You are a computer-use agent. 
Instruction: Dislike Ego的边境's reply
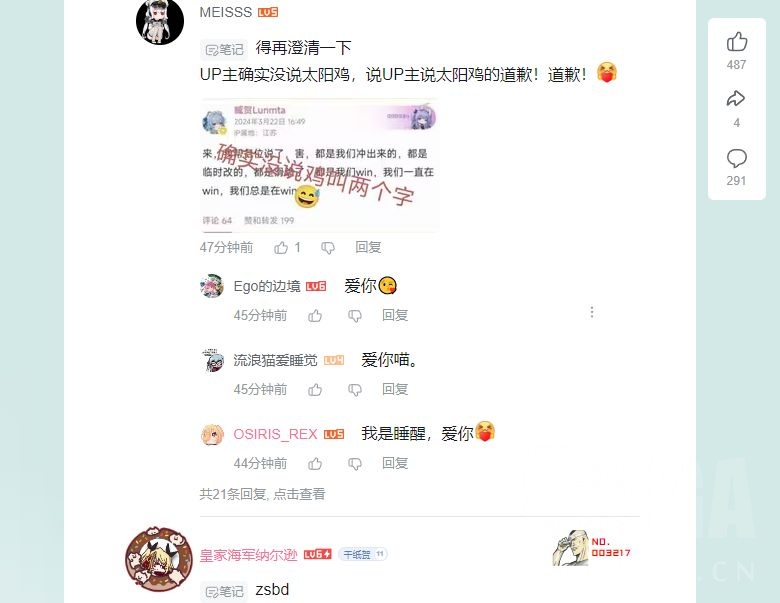[355, 316]
